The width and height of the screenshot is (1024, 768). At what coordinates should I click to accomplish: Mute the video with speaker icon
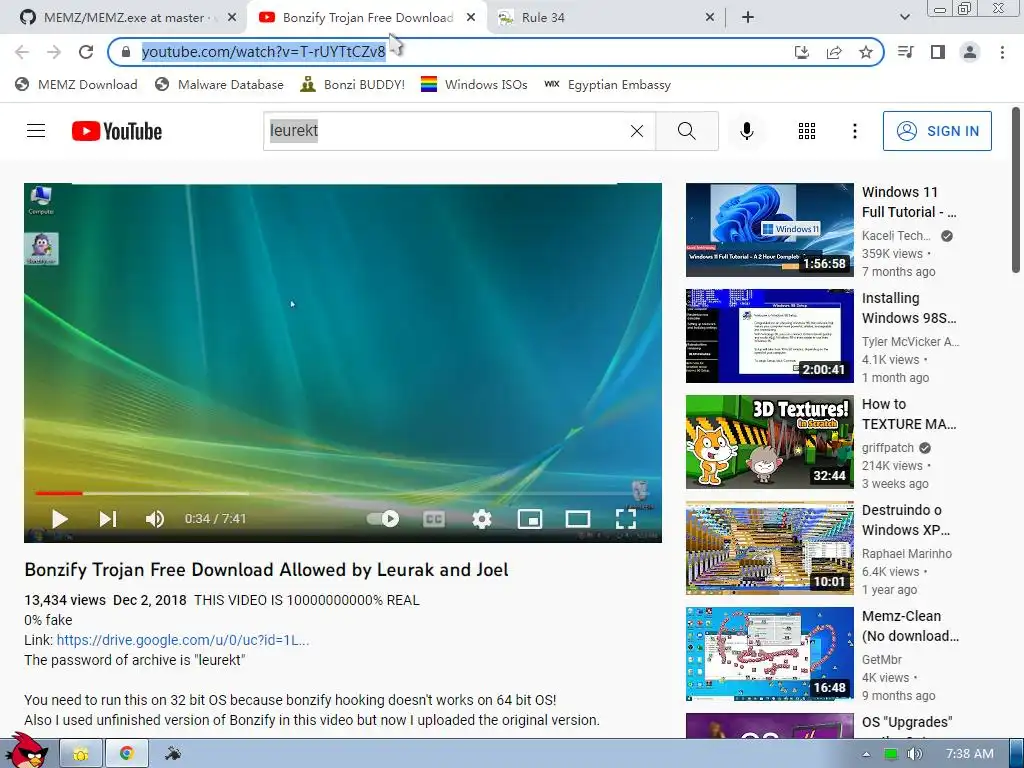[x=155, y=519]
